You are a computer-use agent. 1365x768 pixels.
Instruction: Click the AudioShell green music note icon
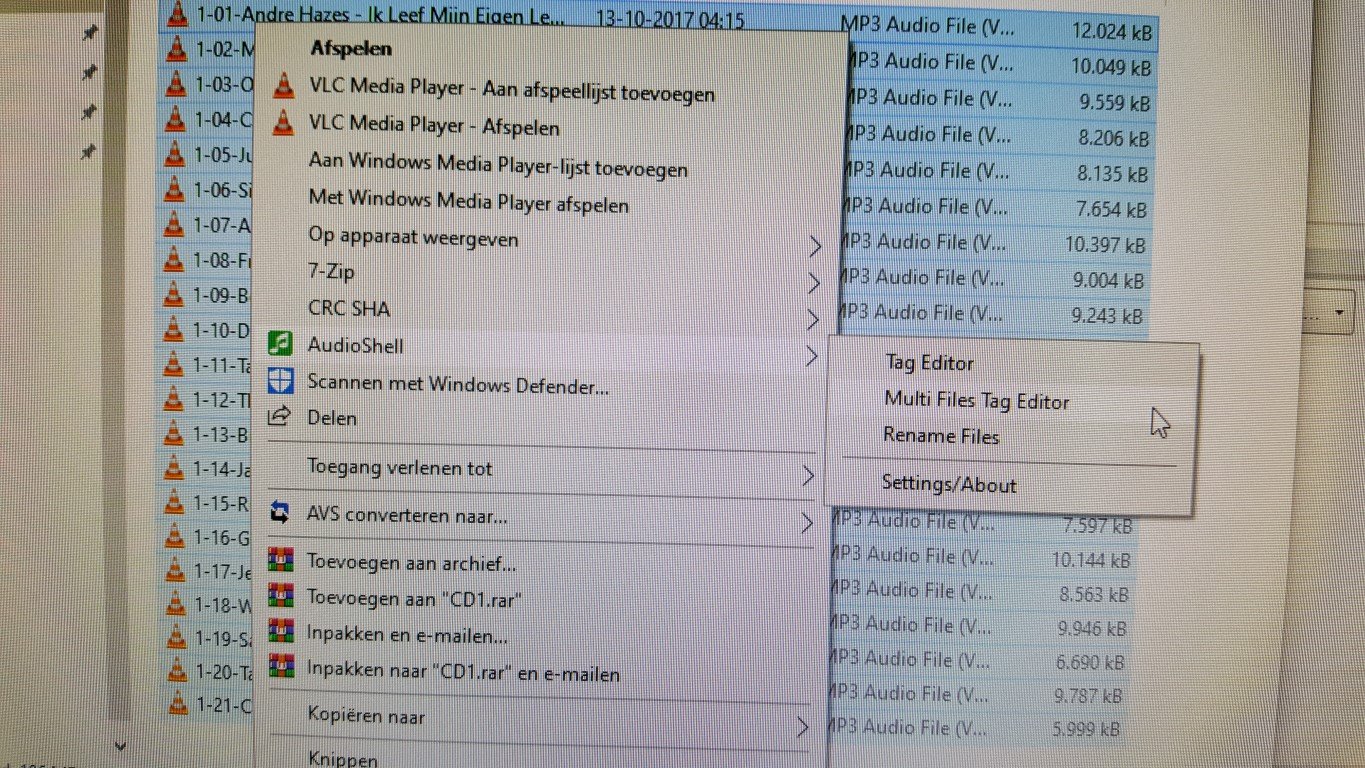[x=283, y=345]
